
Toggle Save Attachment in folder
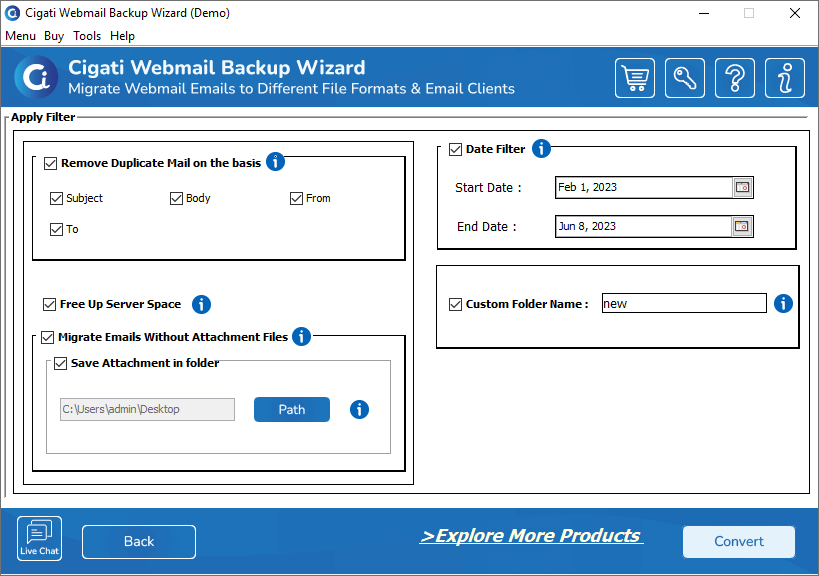click(61, 363)
